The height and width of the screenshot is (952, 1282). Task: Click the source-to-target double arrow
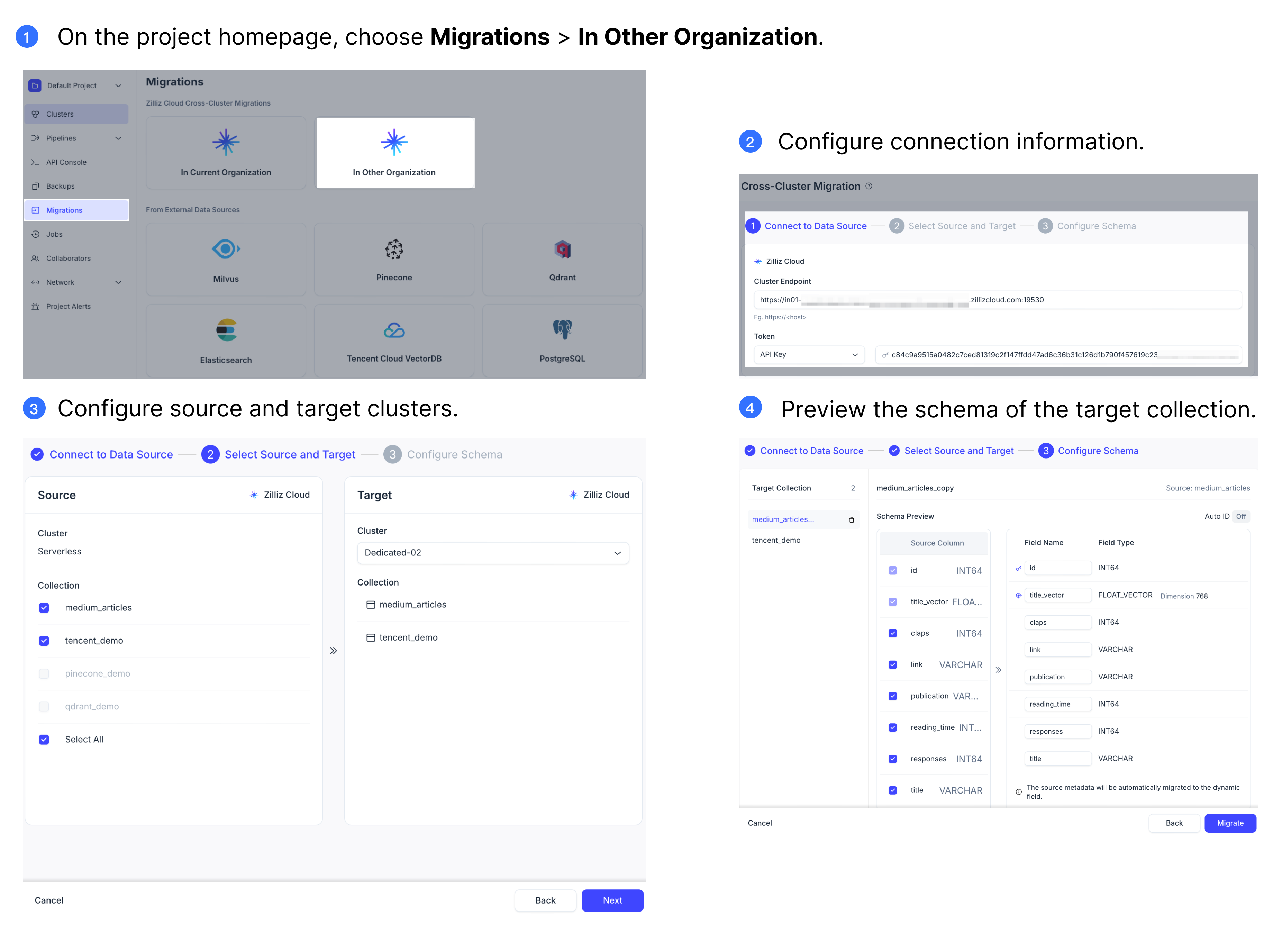tap(334, 651)
